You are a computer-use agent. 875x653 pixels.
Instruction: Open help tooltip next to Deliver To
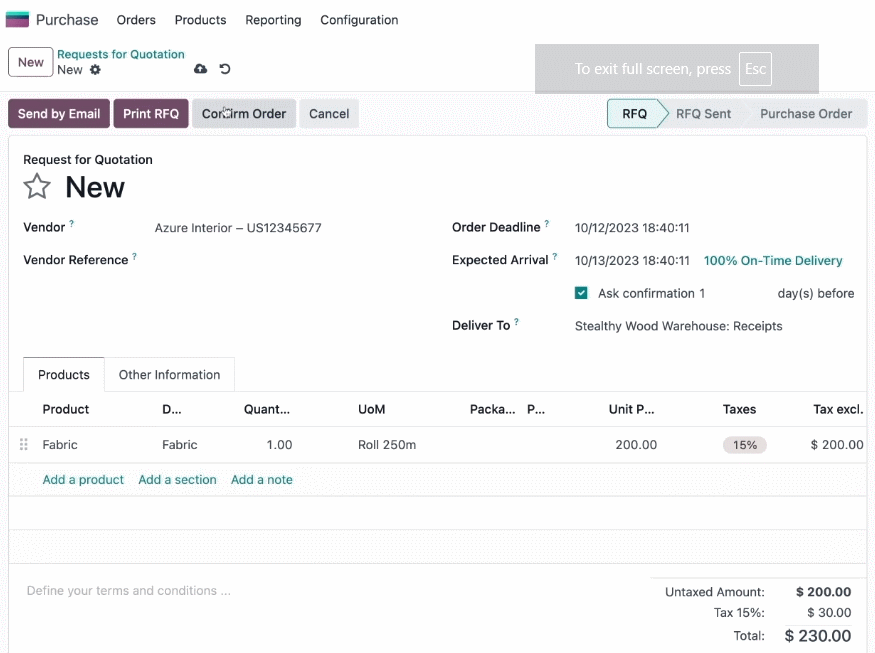516,321
